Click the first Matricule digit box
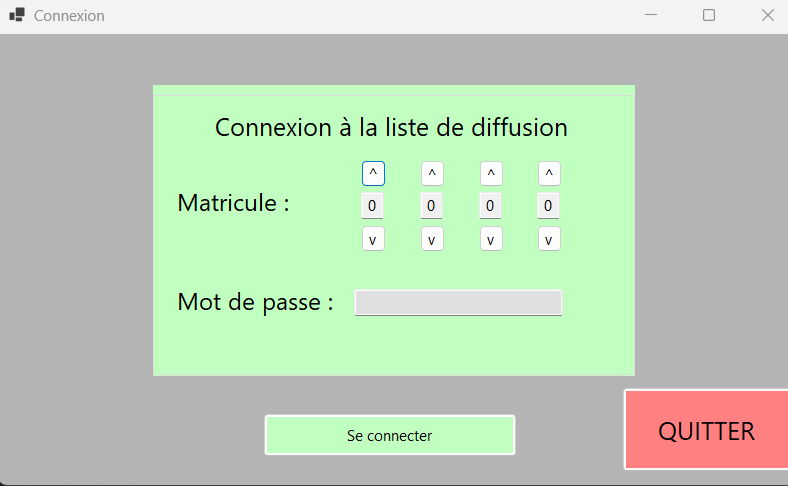788x486 pixels. [372, 206]
